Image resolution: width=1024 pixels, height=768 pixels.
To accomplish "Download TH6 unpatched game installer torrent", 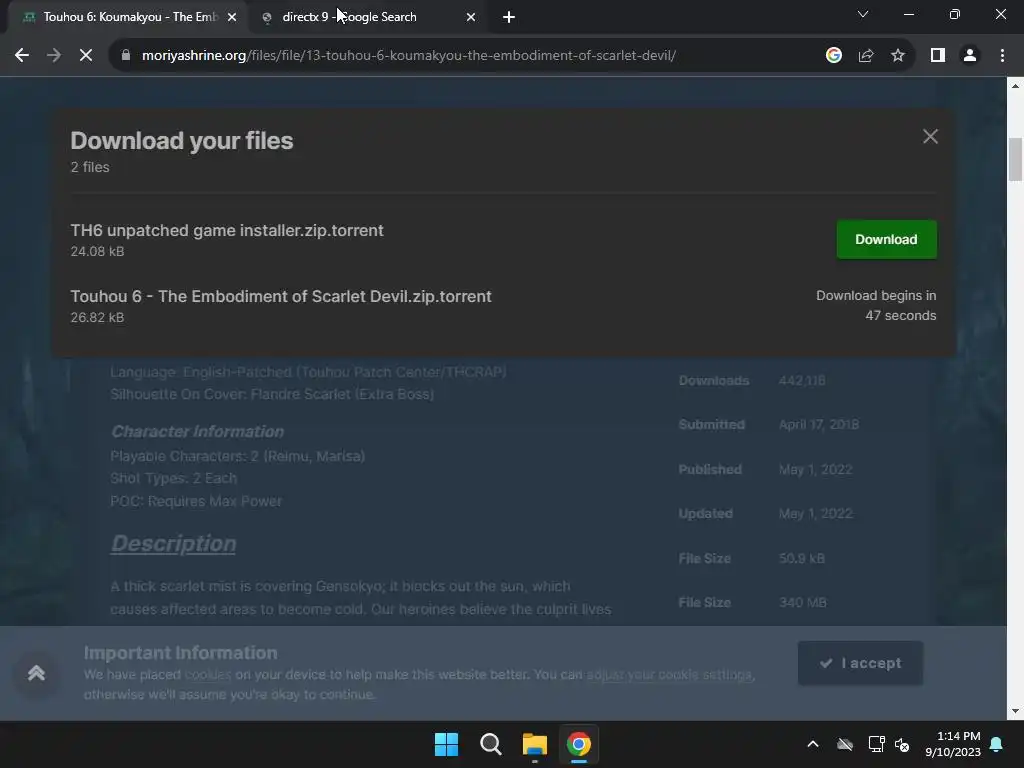I will [x=886, y=240].
